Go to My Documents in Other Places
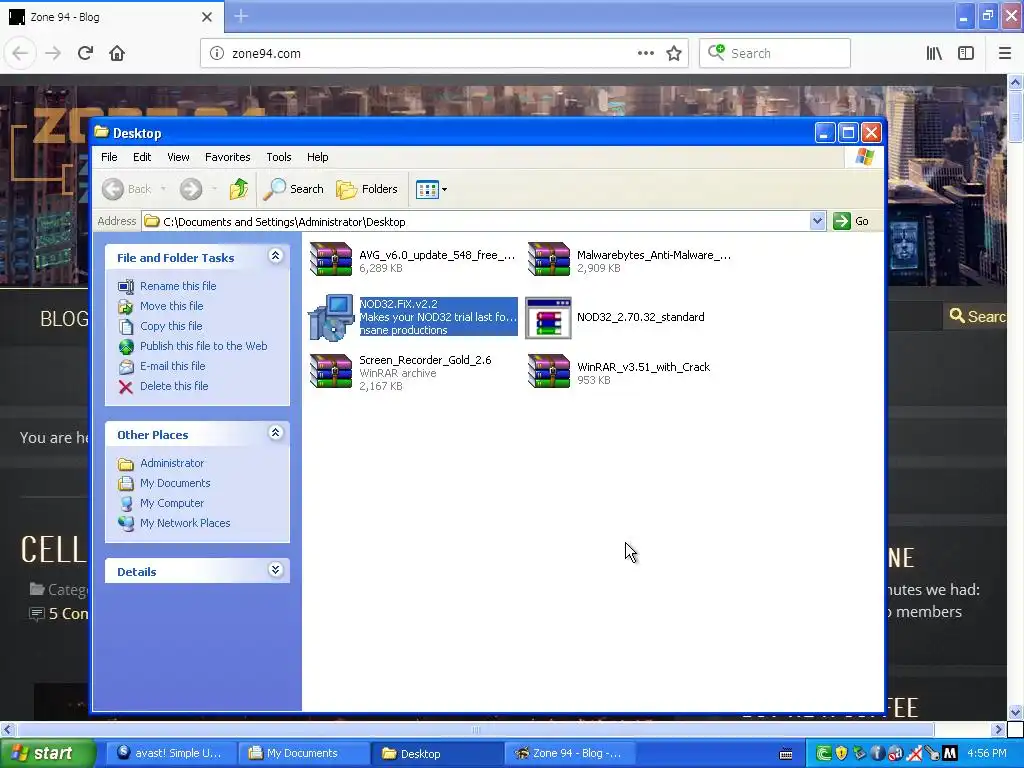 [175, 483]
